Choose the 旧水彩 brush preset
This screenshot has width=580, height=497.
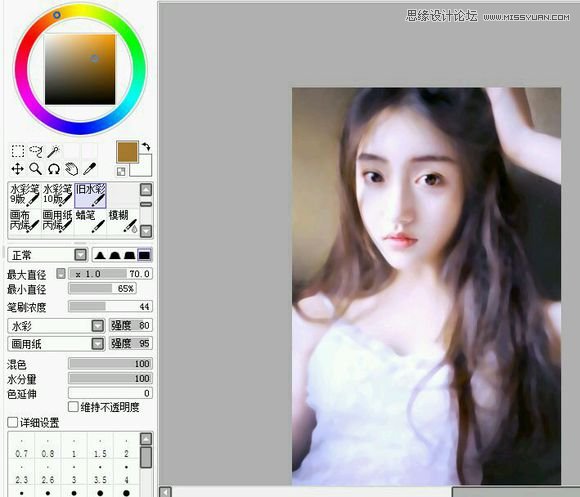point(91,195)
